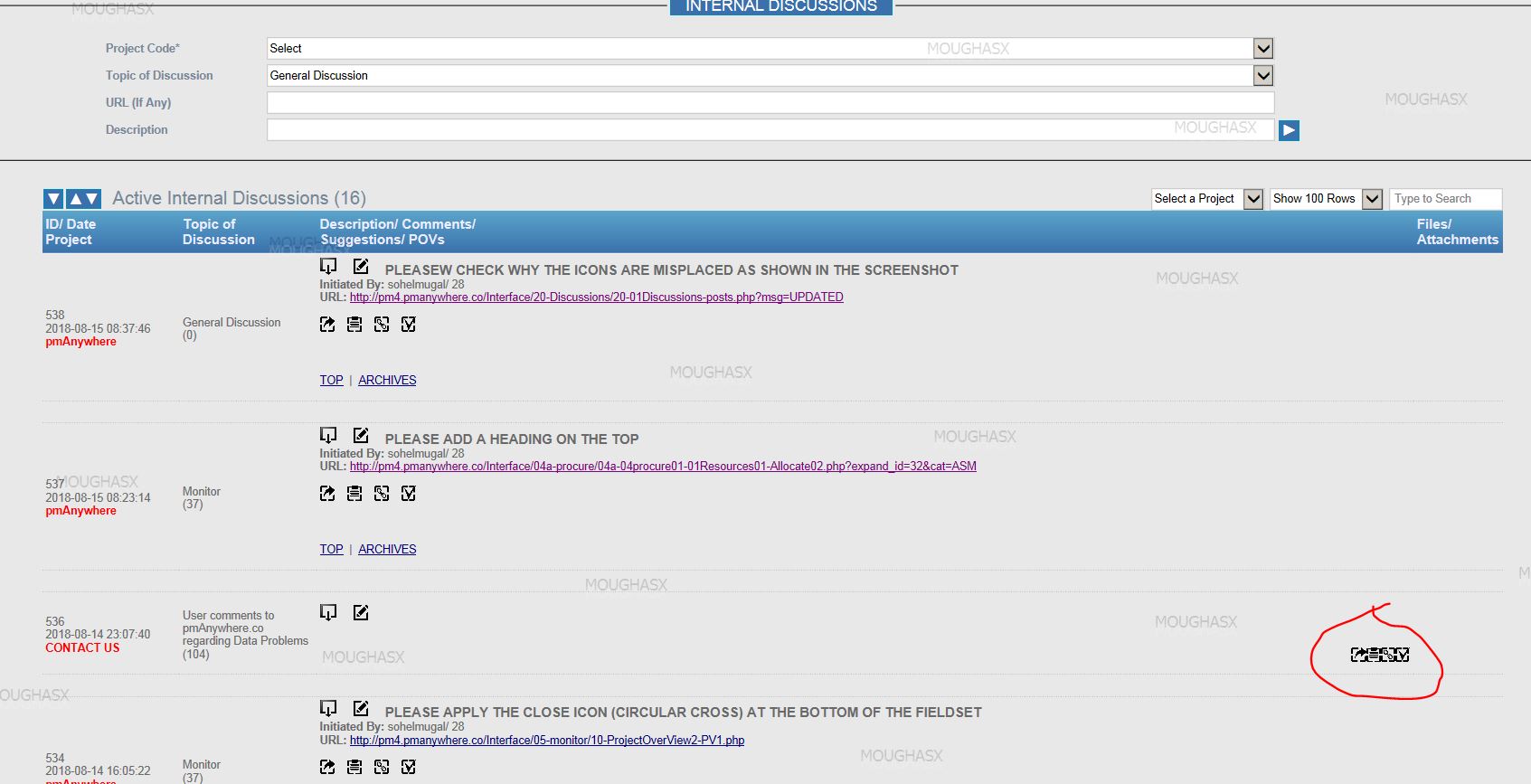This screenshot has height=784, width=1531.
Task: Click the share arrow icon under discussion 534
Action: (x=327, y=767)
